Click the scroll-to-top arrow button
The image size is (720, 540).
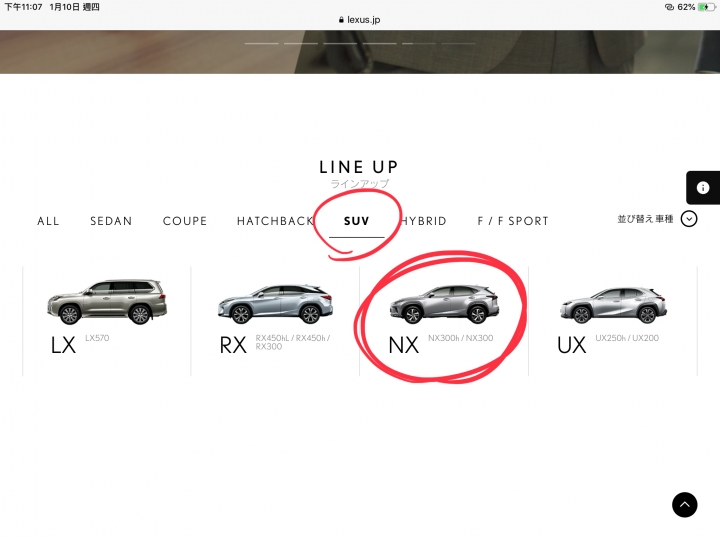tap(684, 505)
